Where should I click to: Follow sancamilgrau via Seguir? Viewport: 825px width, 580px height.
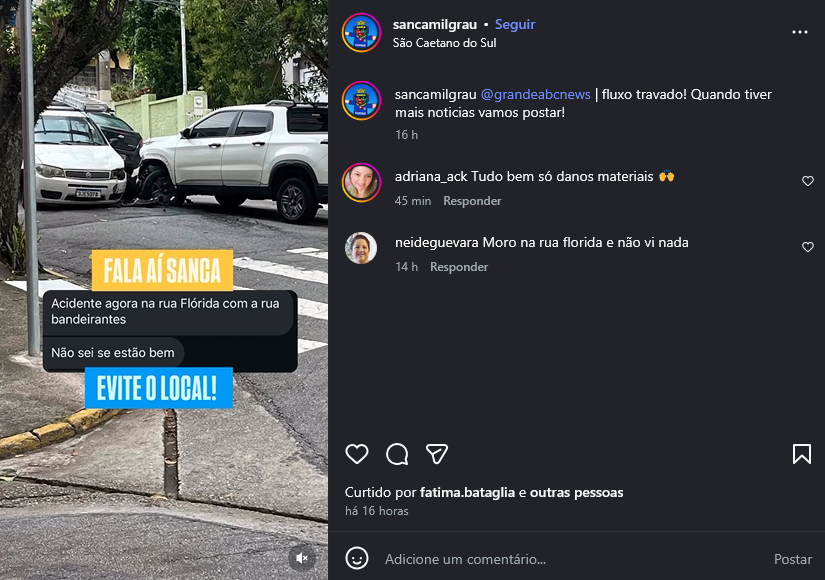[515, 24]
